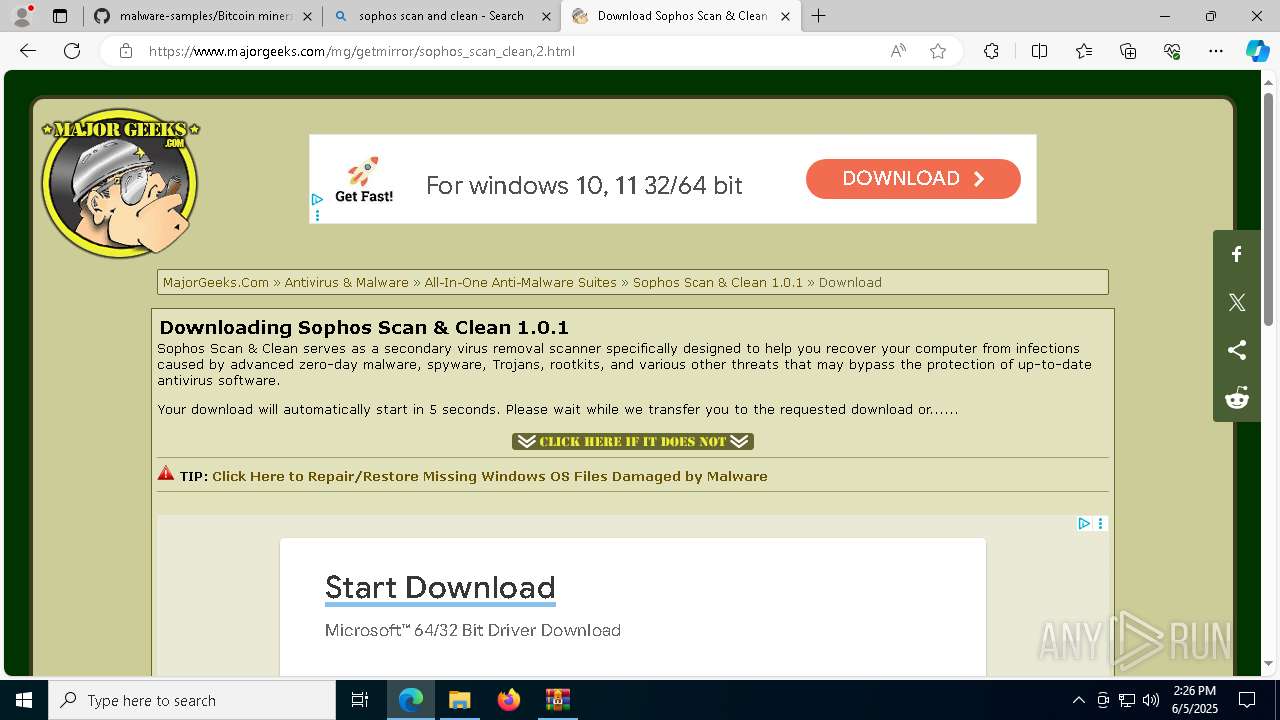
Task: Click the scrollbar down arrow
Action: point(1268,663)
